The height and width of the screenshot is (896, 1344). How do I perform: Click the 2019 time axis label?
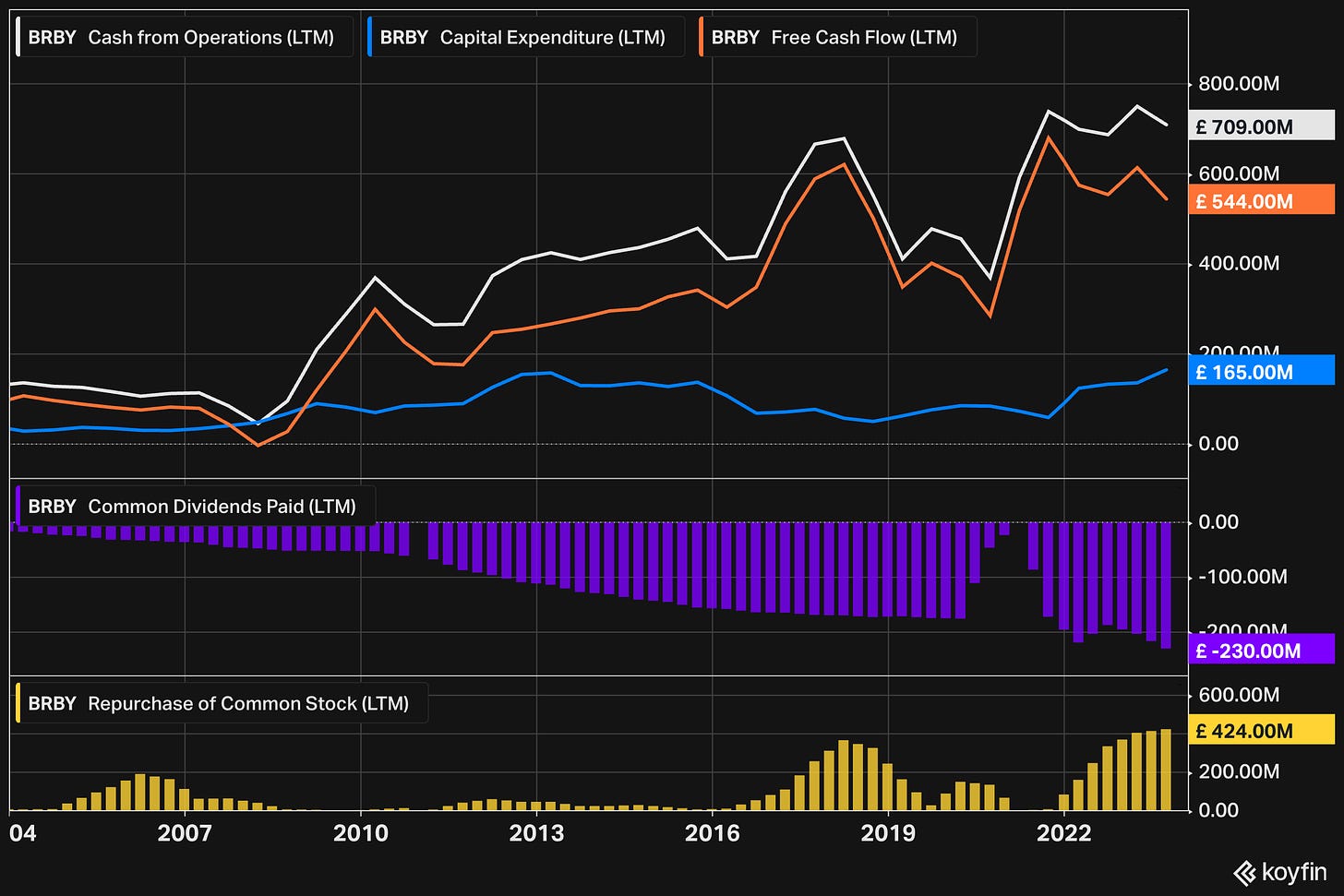click(x=888, y=833)
